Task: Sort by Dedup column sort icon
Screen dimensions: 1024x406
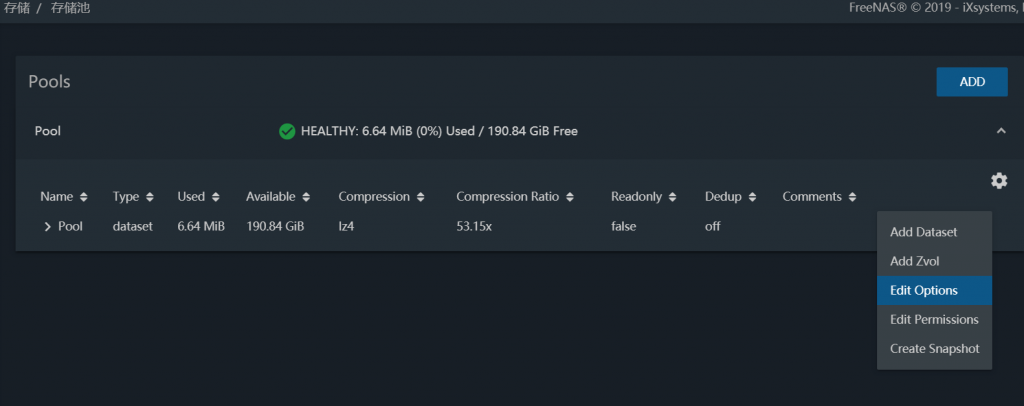Action: pyautogui.click(x=751, y=197)
